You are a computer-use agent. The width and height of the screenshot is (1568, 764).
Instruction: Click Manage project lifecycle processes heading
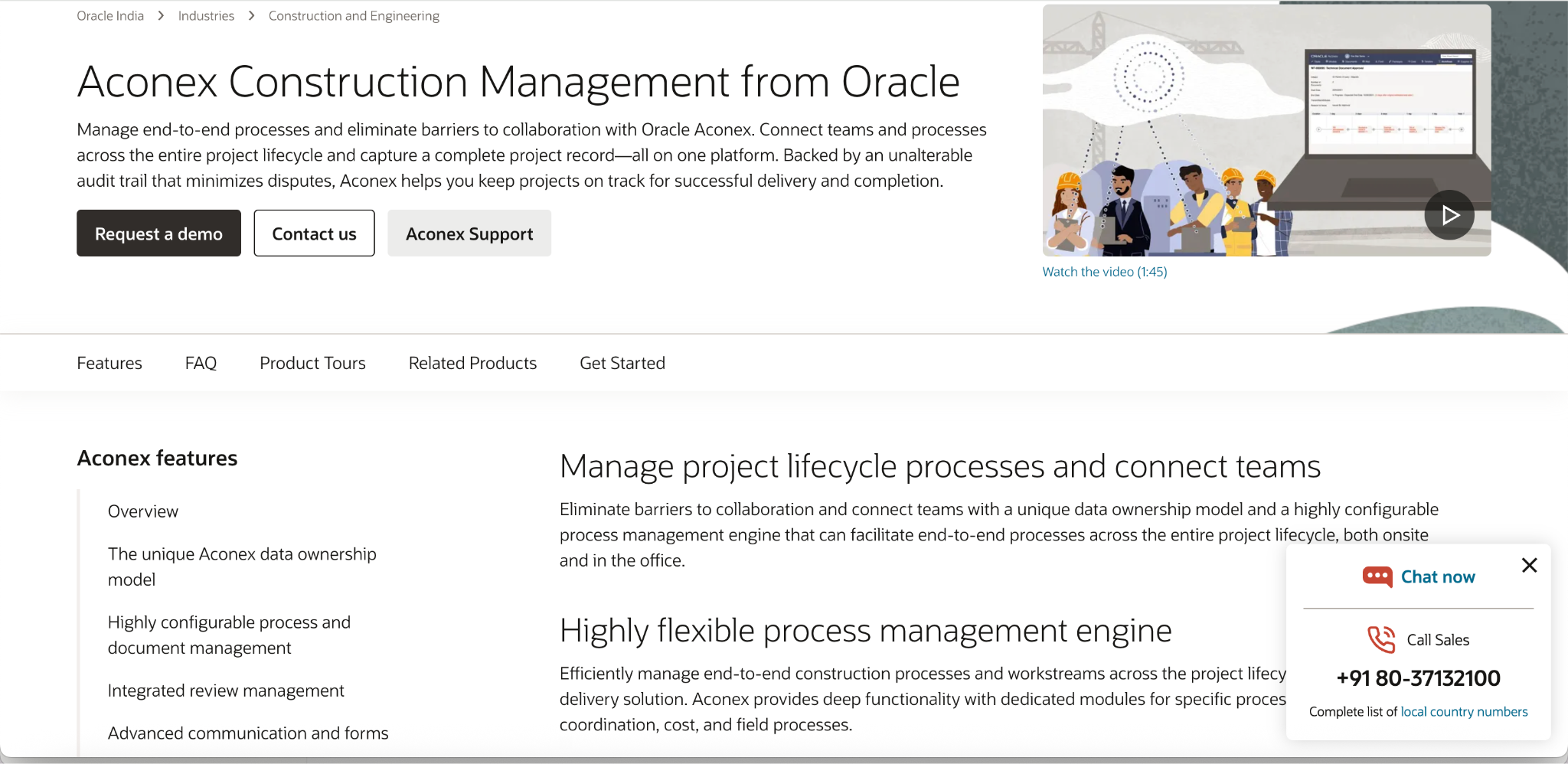coord(940,466)
